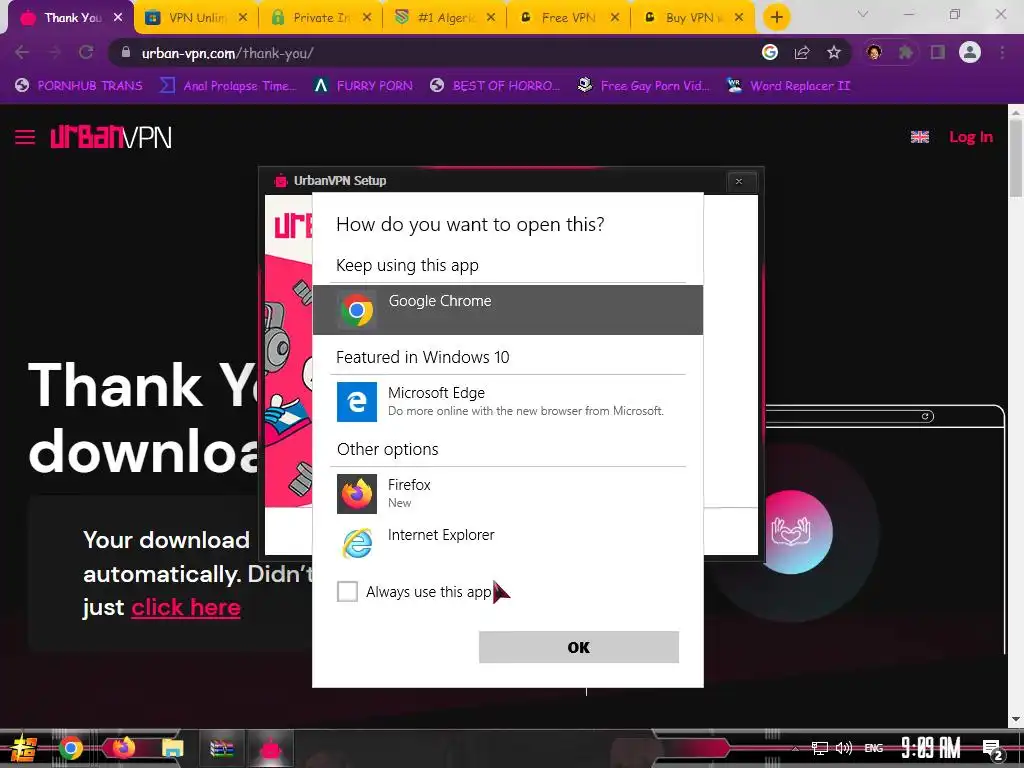
Task: Share this page via share icon
Action: (802, 53)
